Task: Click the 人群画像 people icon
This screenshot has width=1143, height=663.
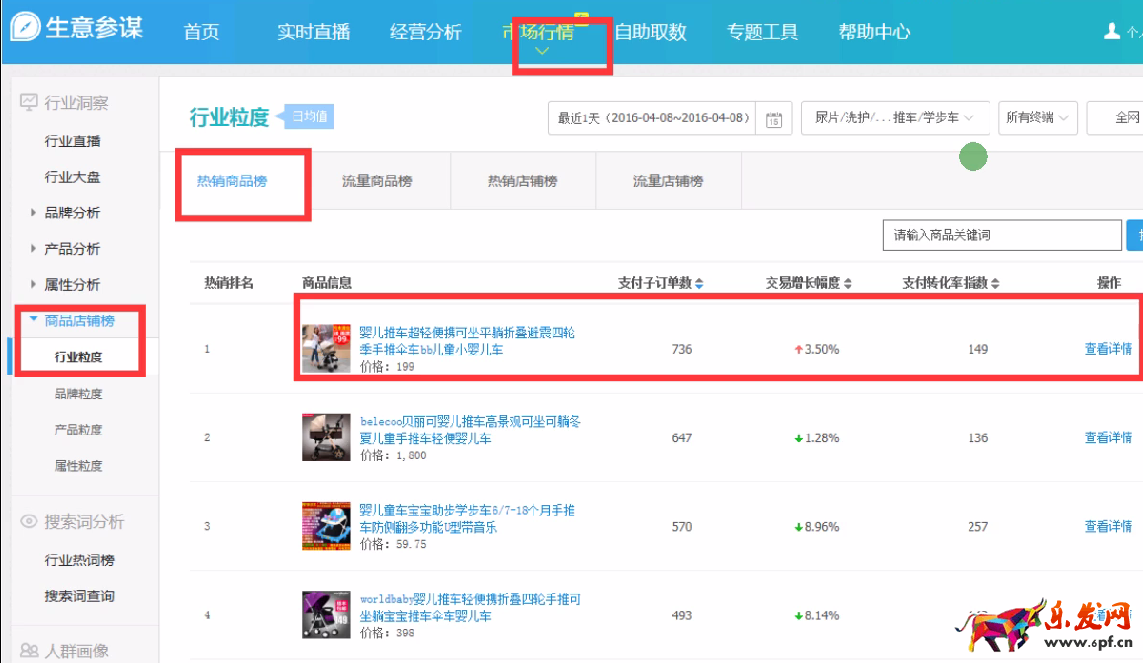Action: [28, 651]
